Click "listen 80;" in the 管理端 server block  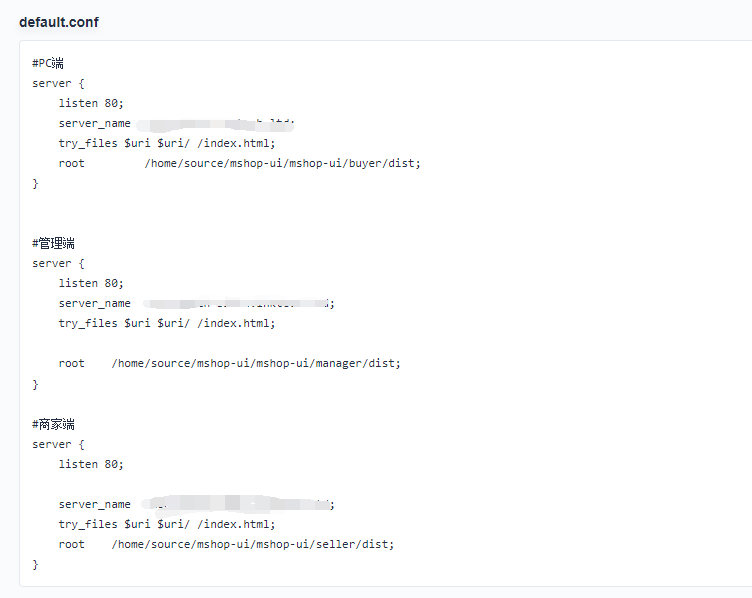pyautogui.click(x=91, y=283)
